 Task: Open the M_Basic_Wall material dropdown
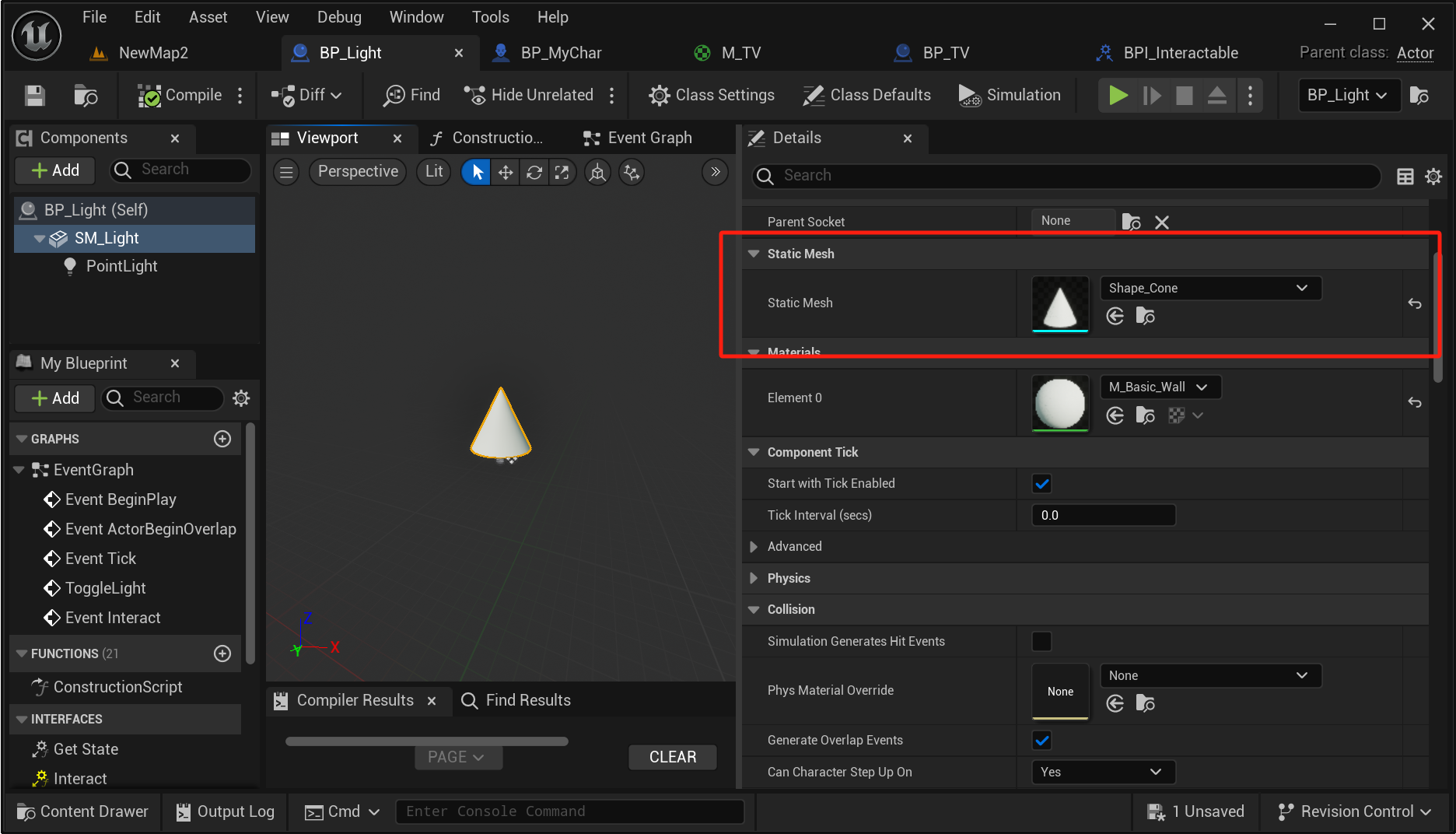pos(1160,387)
